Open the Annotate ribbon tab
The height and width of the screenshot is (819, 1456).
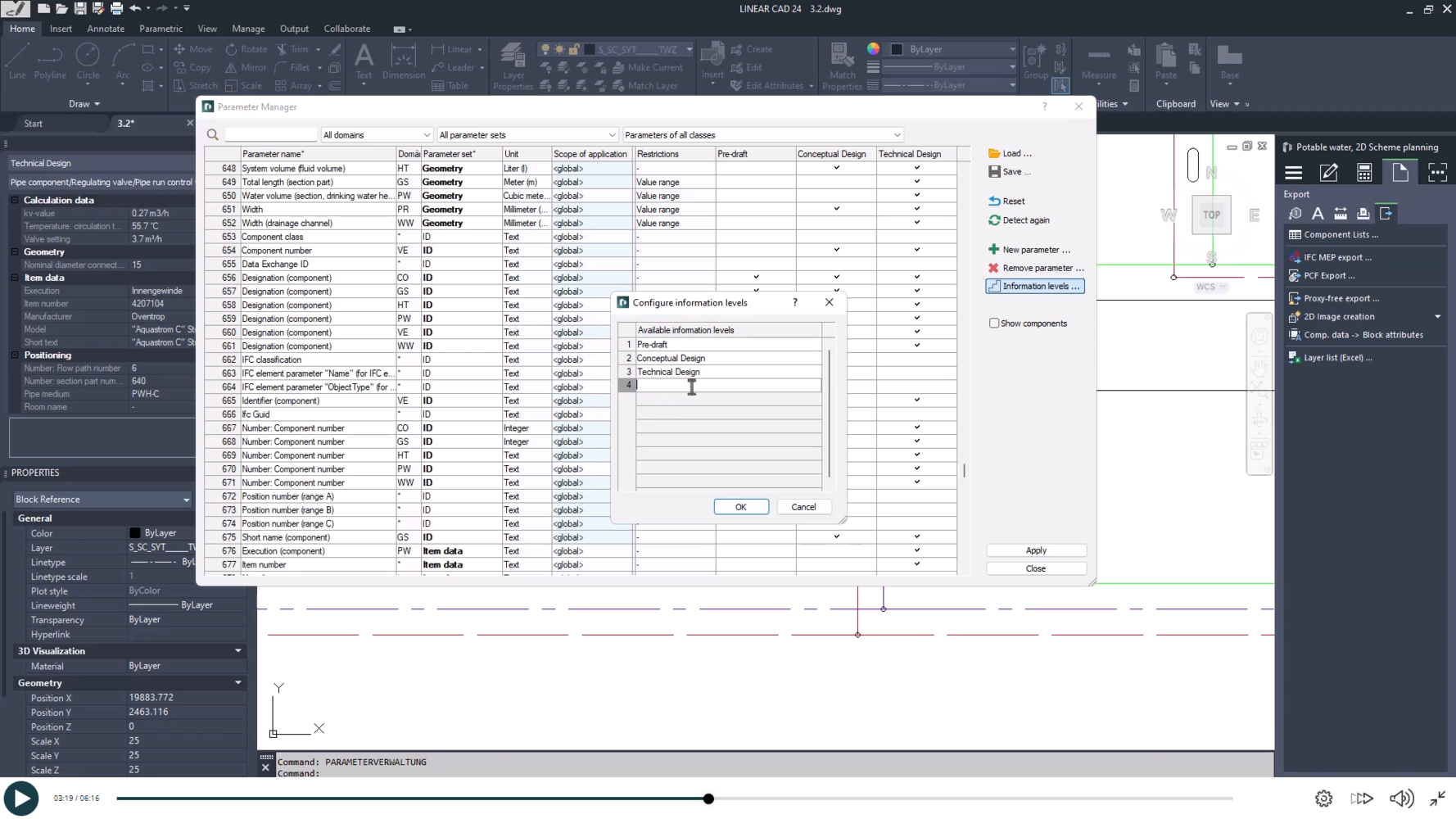point(106,29)
